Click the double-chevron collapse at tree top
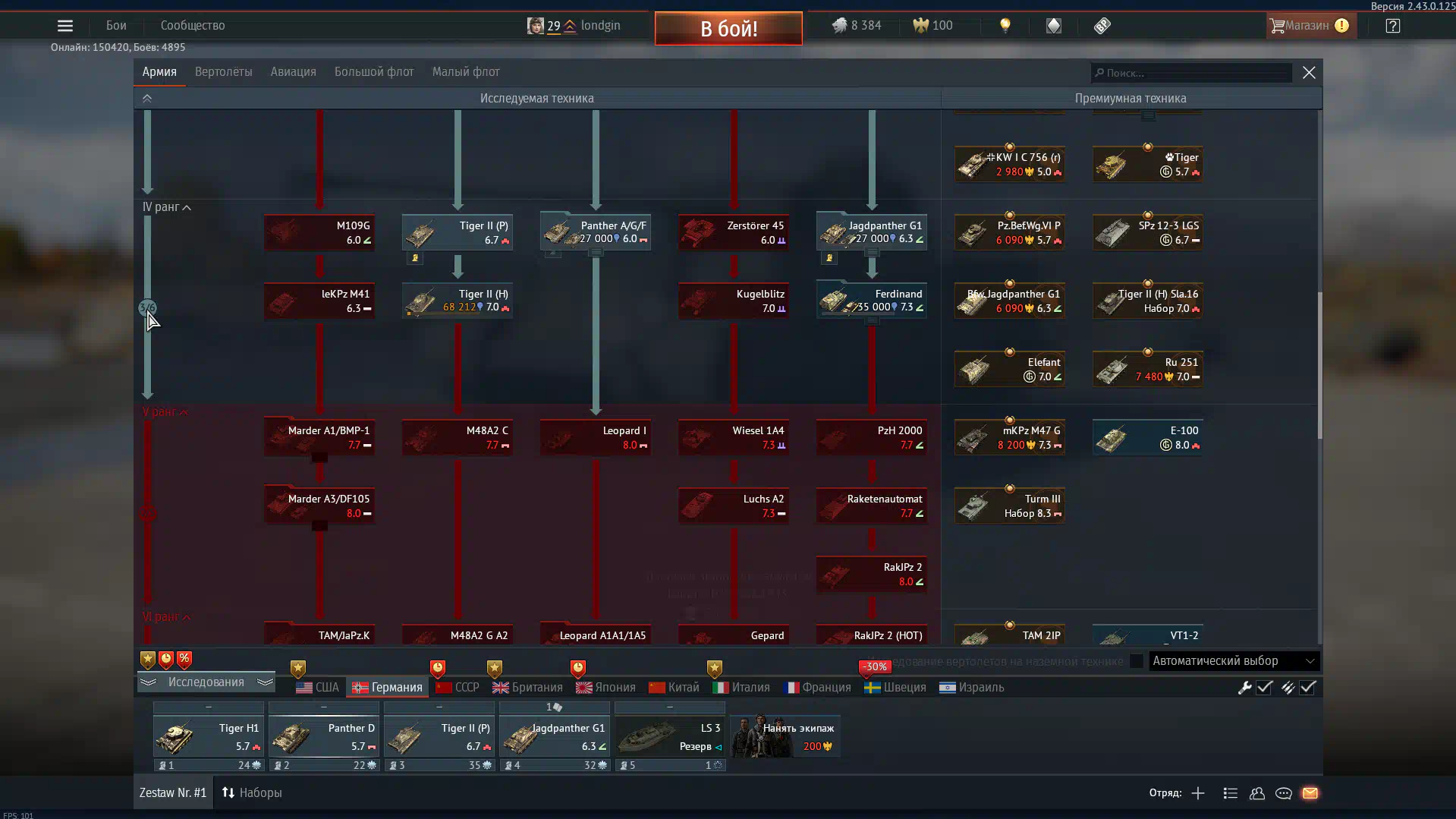This screenshot has width=1456, height=819. [147, 99]
